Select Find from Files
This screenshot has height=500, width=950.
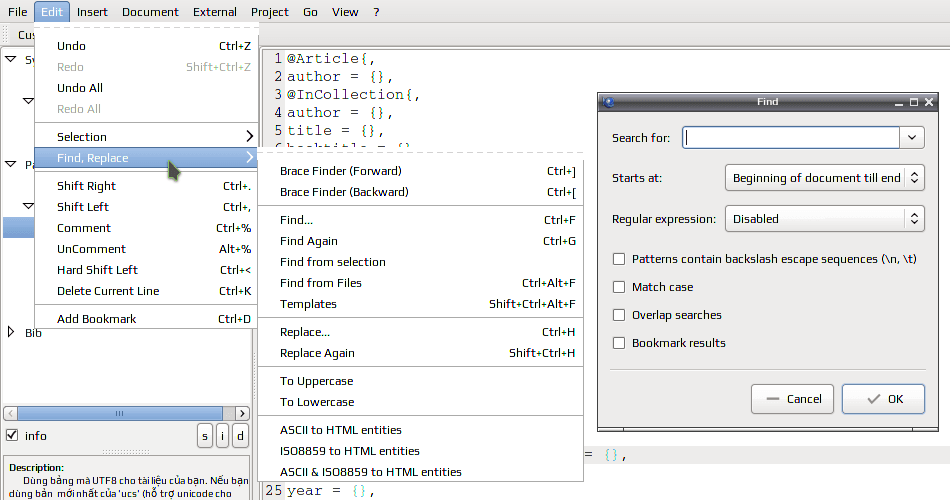420,283
